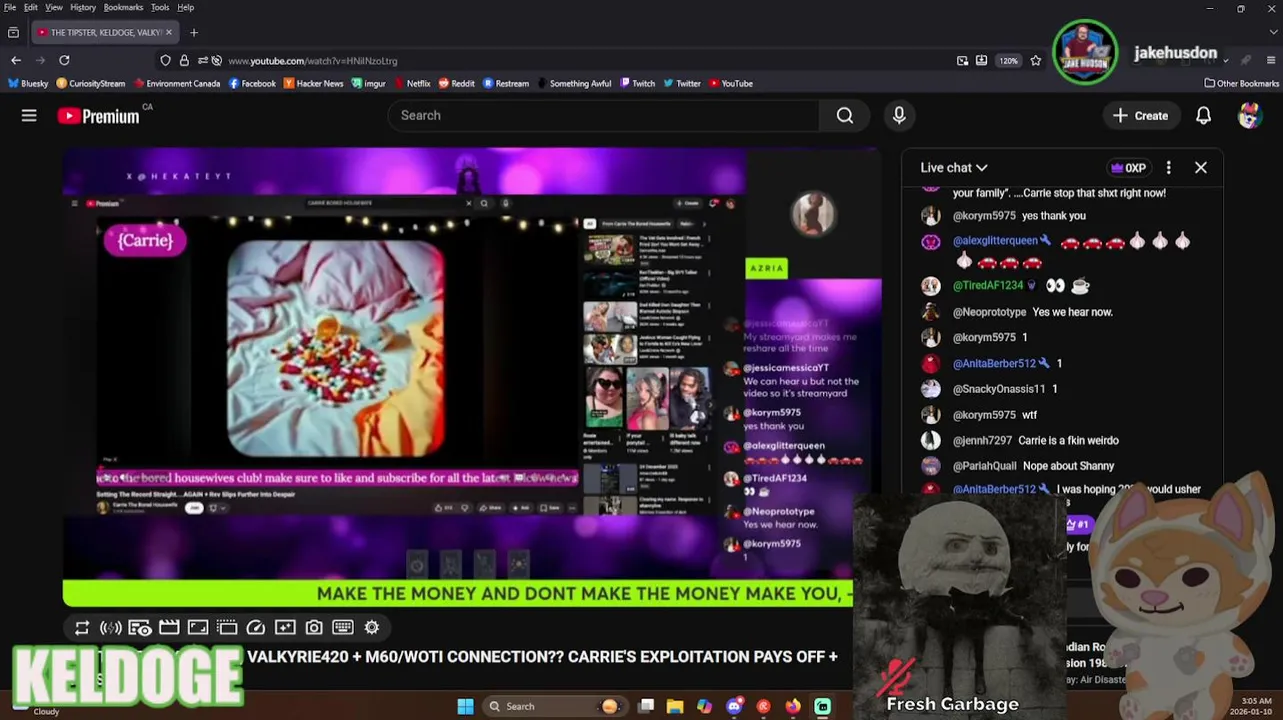
Task: Open a new browser tab
Action: click(194, 33)
